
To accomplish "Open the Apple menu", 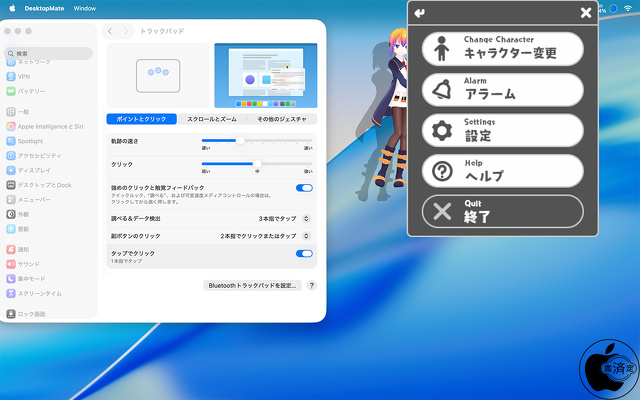I will pos(12,8).
